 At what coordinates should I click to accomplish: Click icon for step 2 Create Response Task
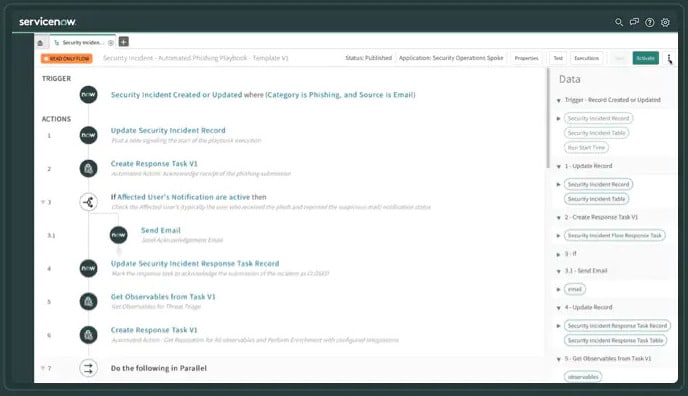(89, 168)
